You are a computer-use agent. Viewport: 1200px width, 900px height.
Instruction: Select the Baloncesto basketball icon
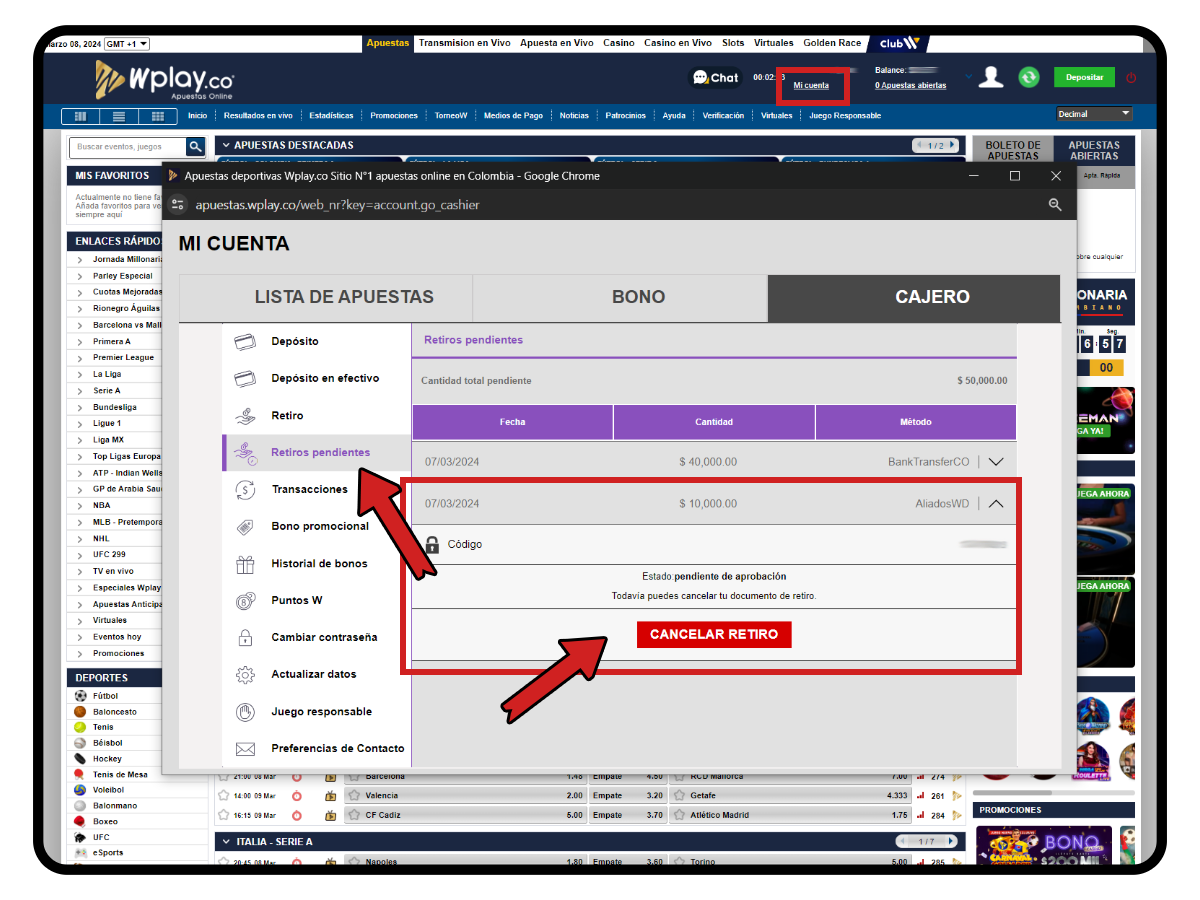pyautogui.click(x=81, y=712)
